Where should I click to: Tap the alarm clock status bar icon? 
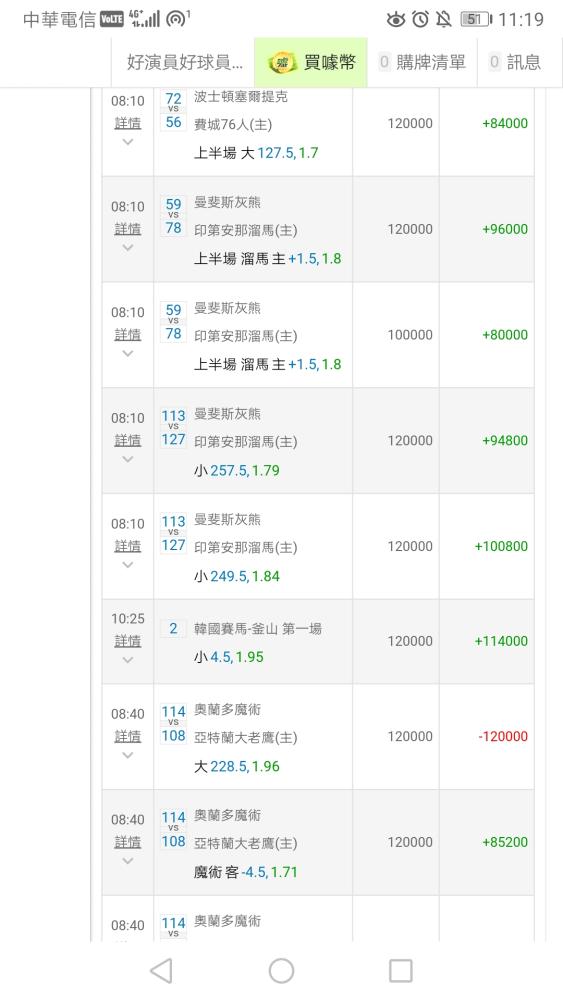click(420, 19)
